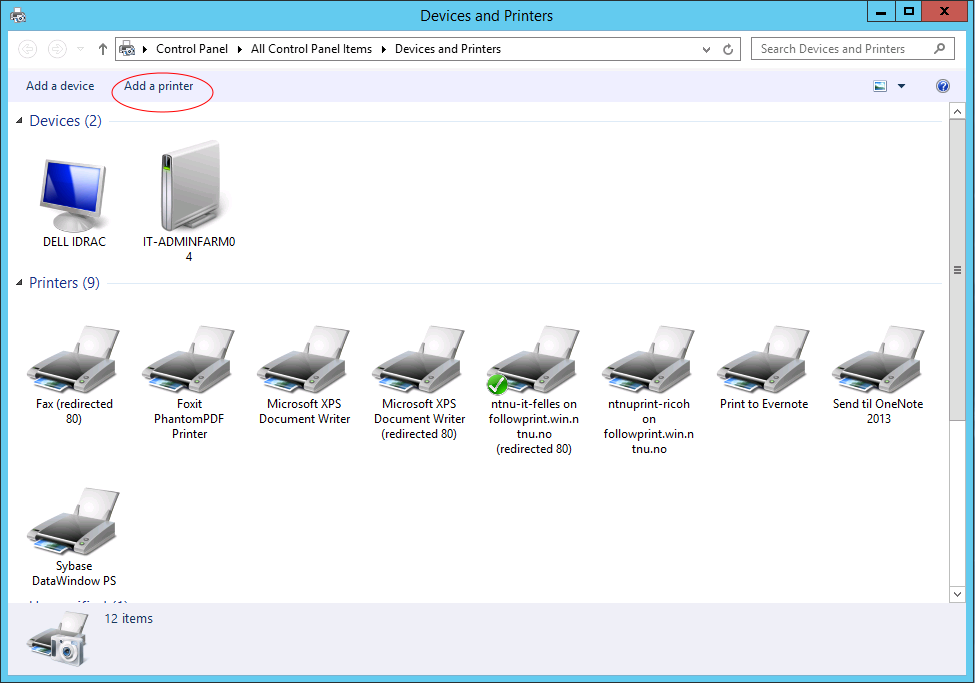Refresh the Devices and Printers view
The height and width of the screenshot is (683, 975).
click(728, 49)
